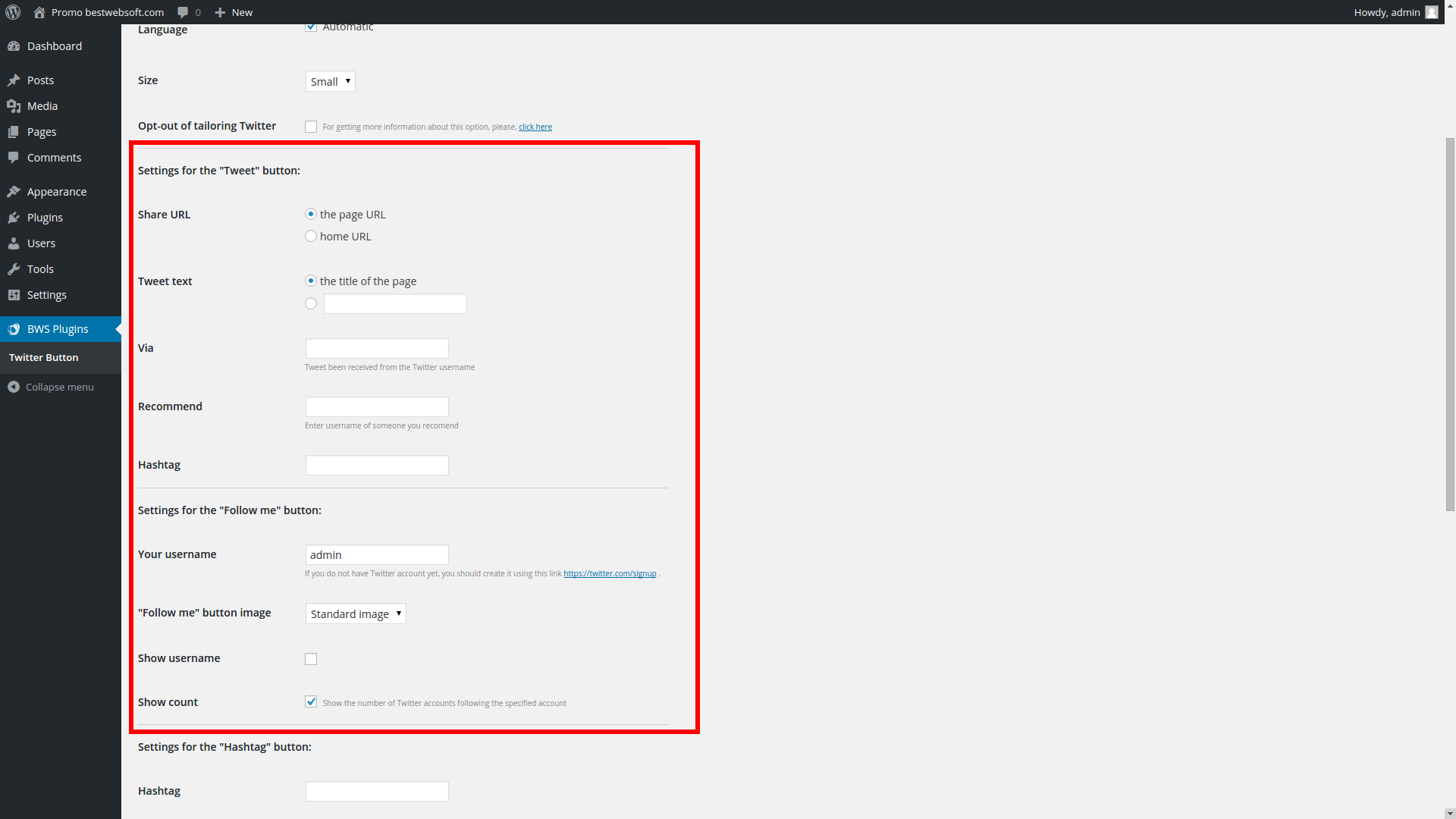The height and width of the screenshot is (819, 1456).
Task: Click the WordPress logo icon
Action: tap(13, 12)
